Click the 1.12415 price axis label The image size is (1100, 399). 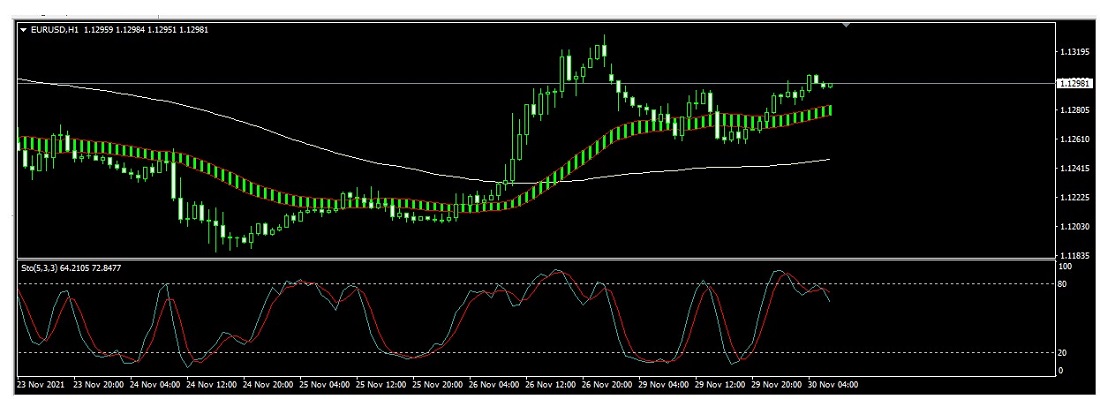(x=1074, y=168)
